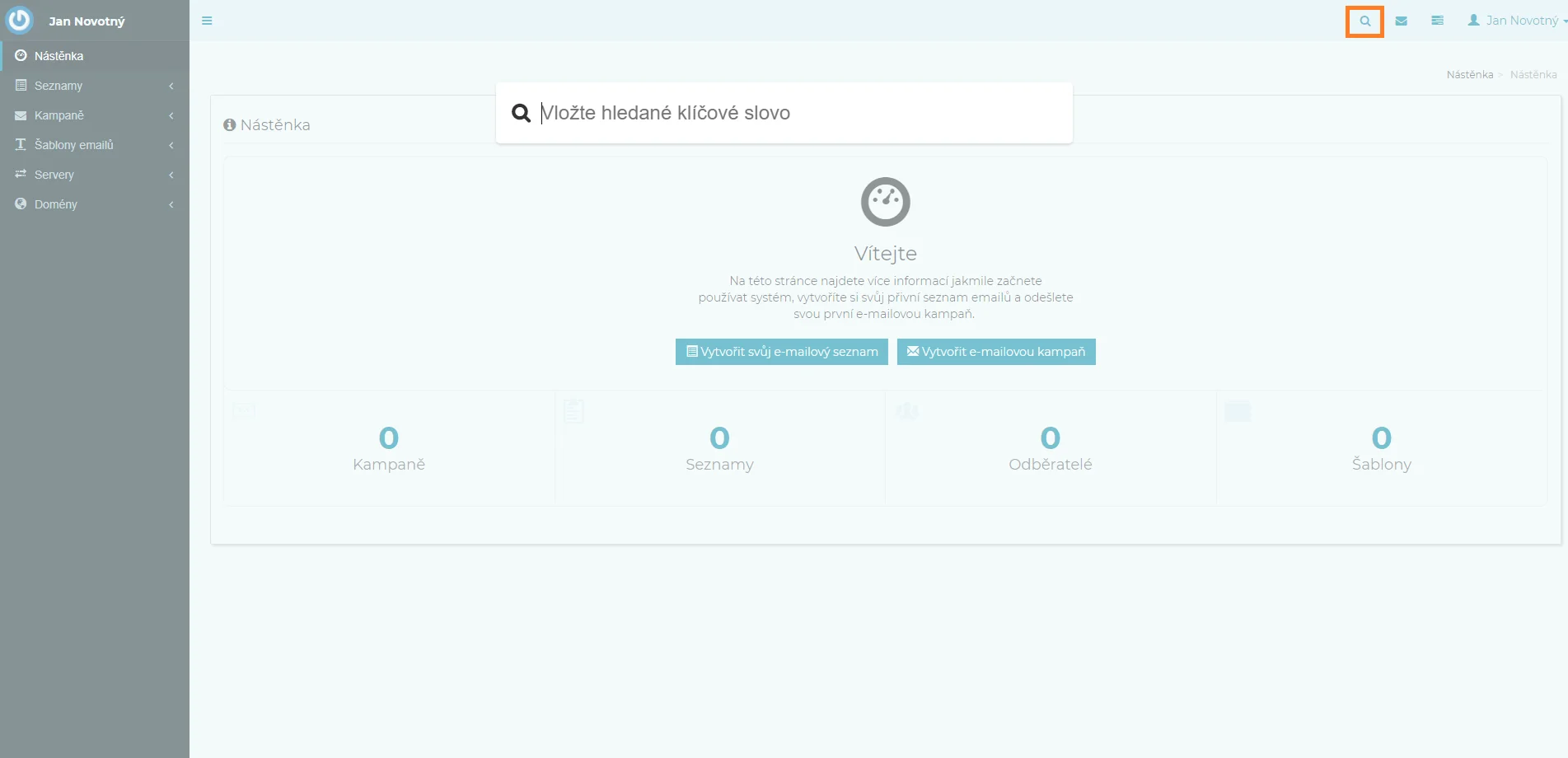This screenshot has width=1568, height=758.
Task: Open the envelope messages icon in header
Action: click(1401, 21)
